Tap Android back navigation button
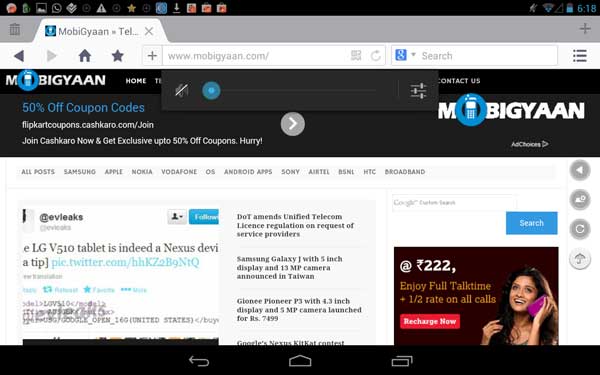 (x=199, y=361)
